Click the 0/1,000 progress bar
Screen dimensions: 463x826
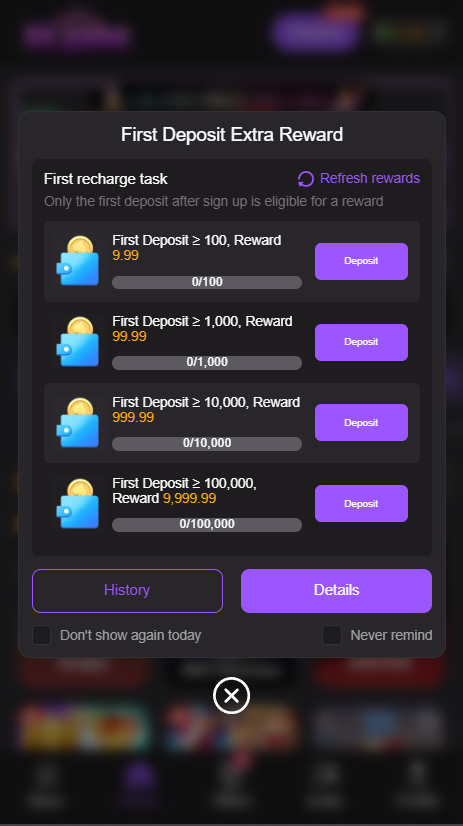pos(207,362)
